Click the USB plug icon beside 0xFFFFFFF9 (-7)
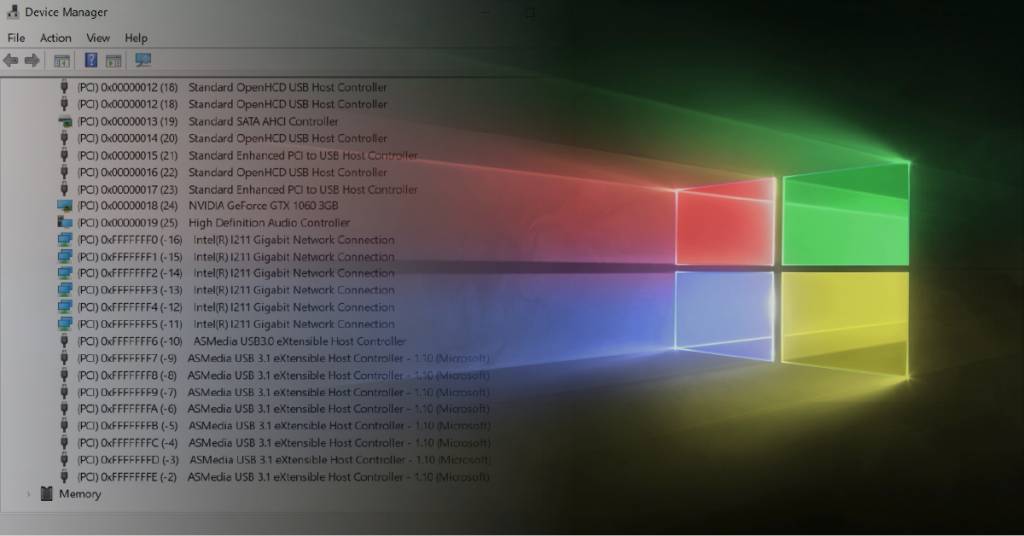 pos(64,392)
